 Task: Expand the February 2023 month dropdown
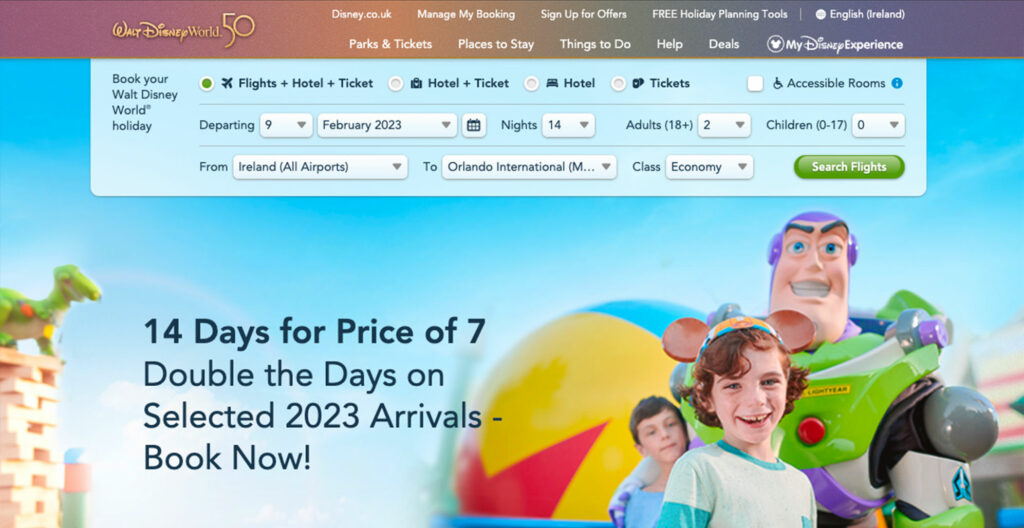pos(387,125)
